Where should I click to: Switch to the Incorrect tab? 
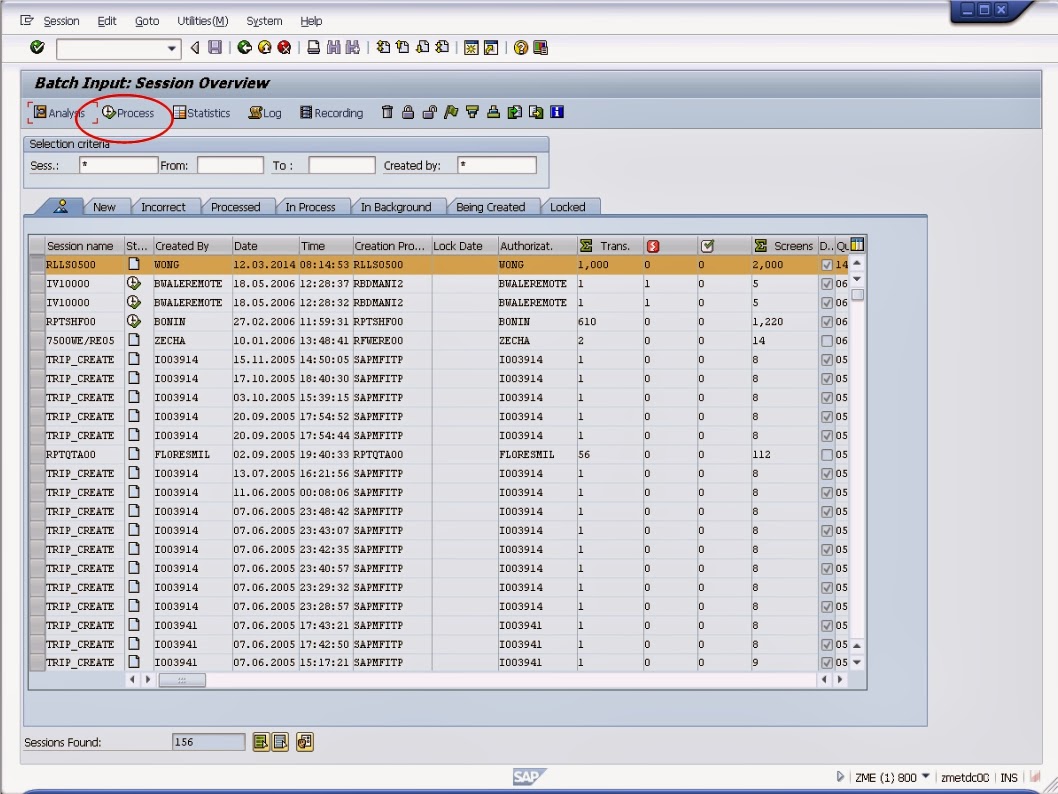(165, 207)
